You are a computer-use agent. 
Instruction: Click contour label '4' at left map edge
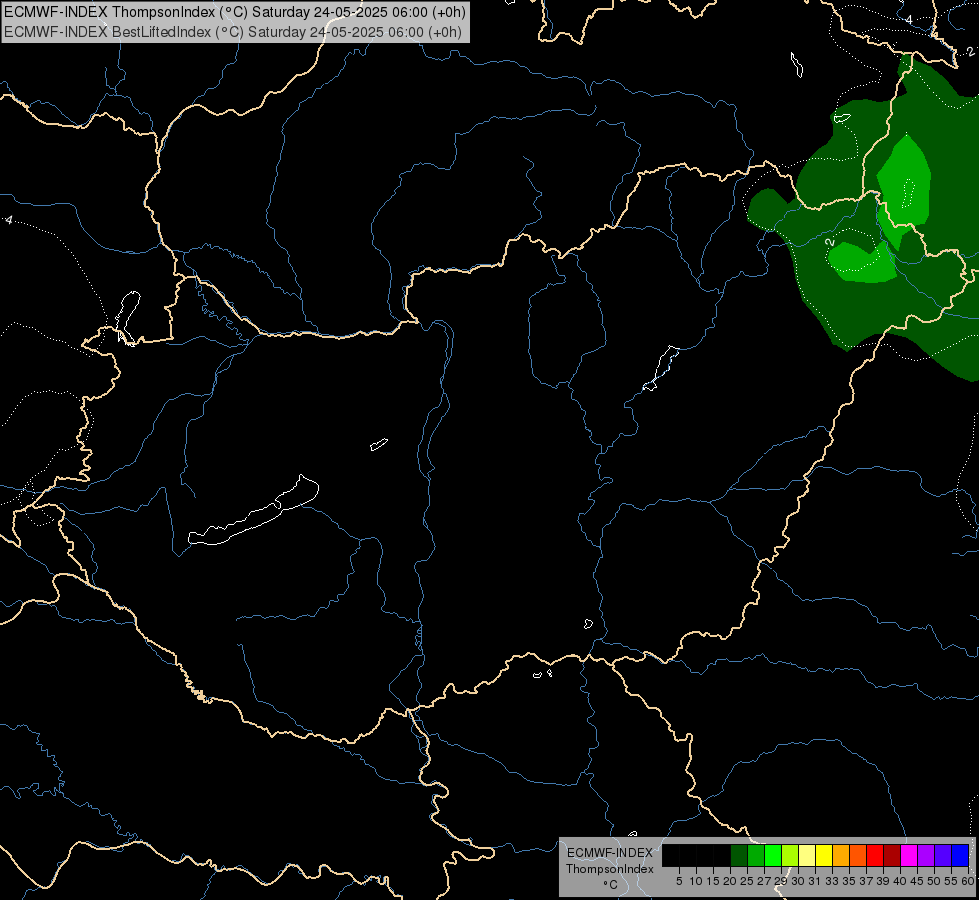pos(8,220)
